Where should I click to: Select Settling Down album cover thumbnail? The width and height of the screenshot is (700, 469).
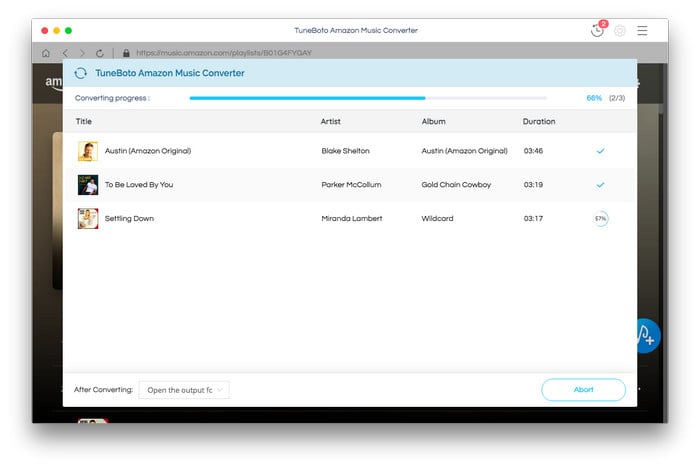[x=88, y=219]
